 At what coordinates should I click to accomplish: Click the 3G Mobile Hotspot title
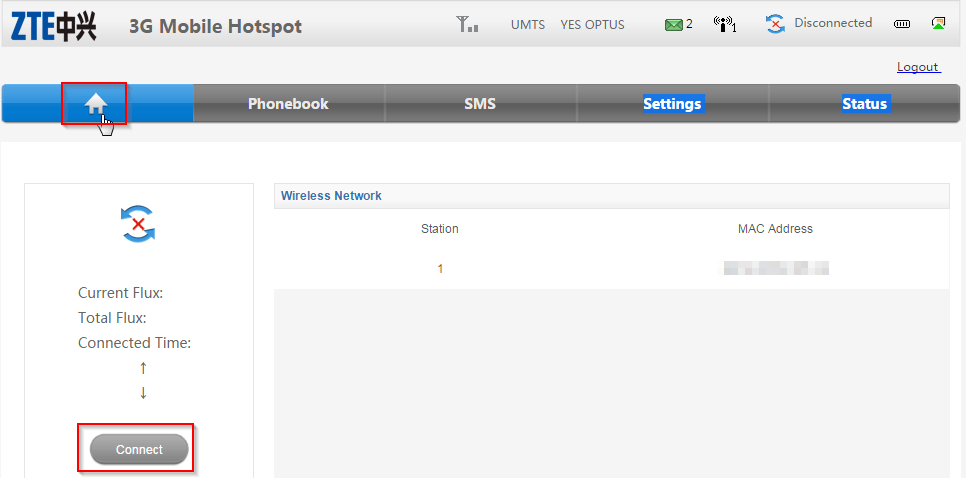pyautogui.click(x=215, y=26)
